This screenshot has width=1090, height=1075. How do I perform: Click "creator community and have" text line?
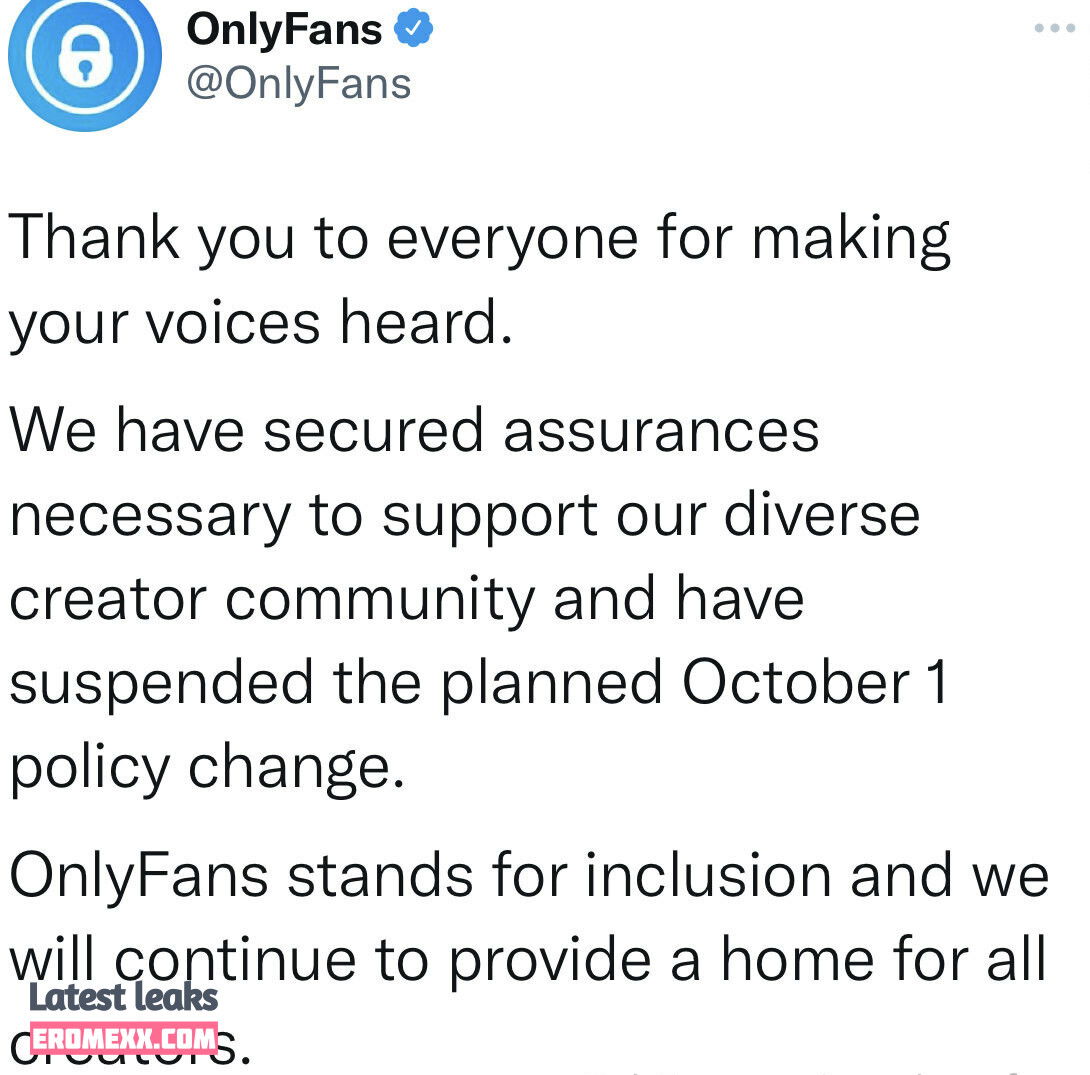point(407,599)
